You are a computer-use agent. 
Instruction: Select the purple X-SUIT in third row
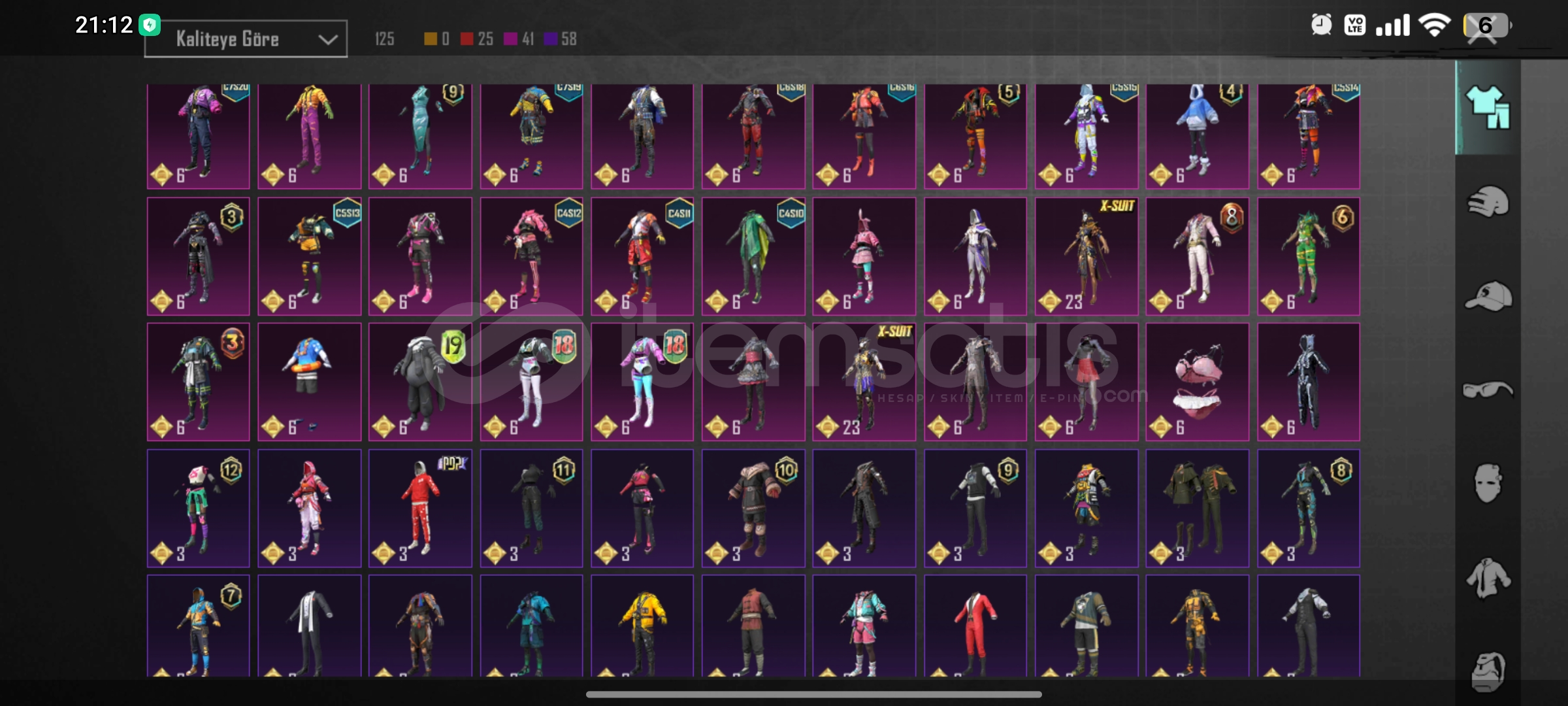pos(864,382)
